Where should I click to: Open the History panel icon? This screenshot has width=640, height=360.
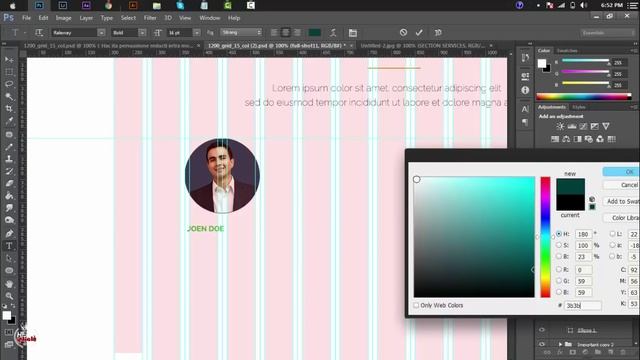(525, 58)
